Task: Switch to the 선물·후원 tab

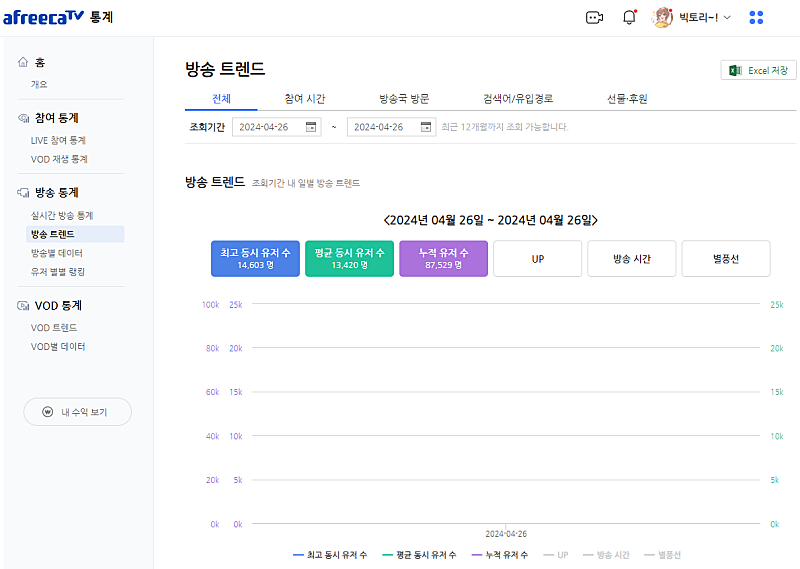Action: tap(627, 98)
